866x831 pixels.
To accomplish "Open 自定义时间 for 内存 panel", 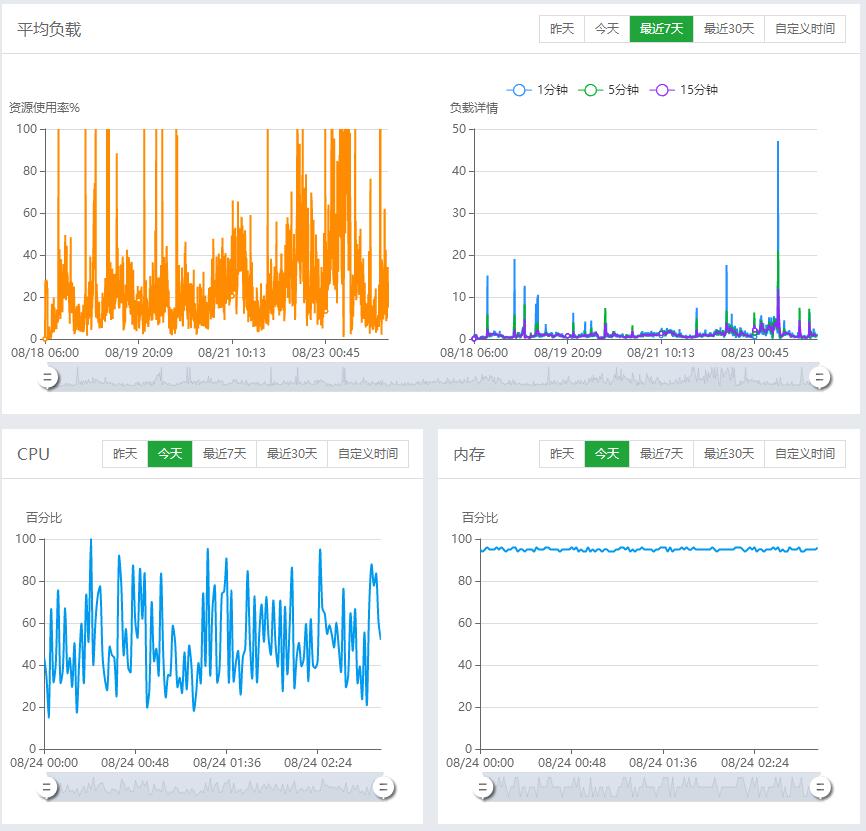I will [804, 454].
